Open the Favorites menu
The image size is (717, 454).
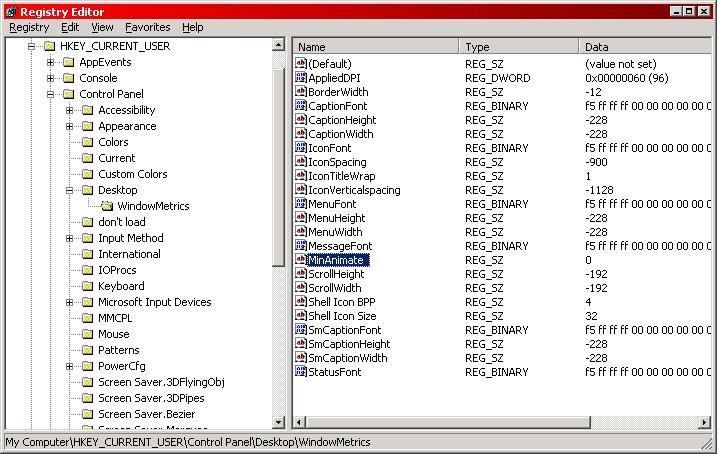(148, 27)
